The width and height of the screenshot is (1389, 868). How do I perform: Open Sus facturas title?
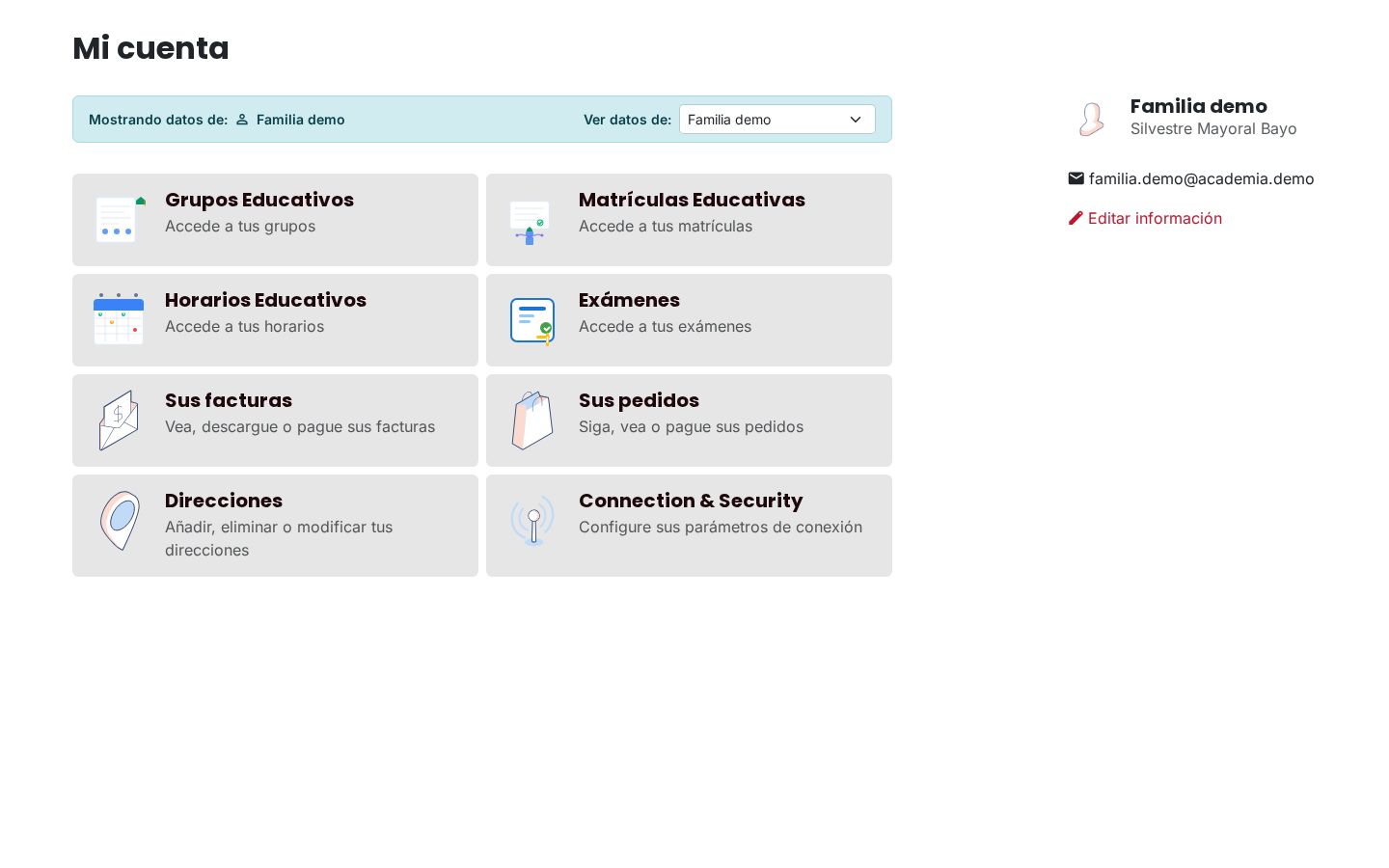tap(229, 400)
